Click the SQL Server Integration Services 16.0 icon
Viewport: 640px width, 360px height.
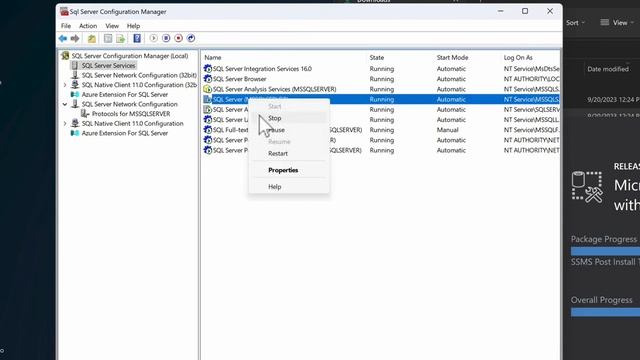pyautogui.click(x=208, y=69)
